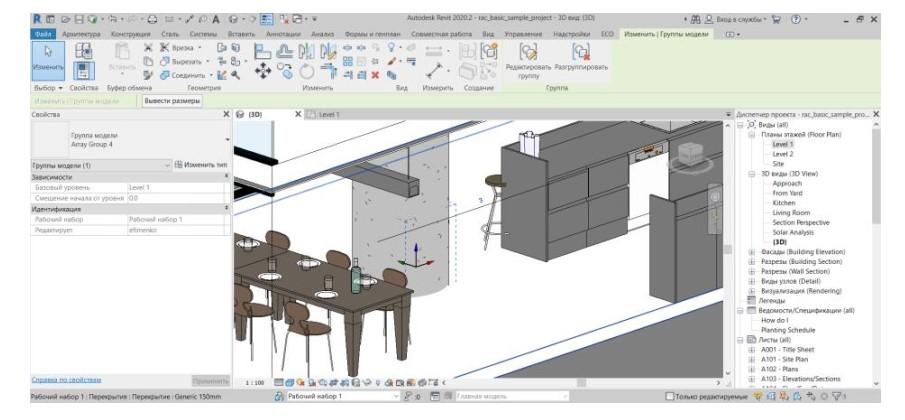Click Изменить тип button in properties

click(x=201, y=165)
